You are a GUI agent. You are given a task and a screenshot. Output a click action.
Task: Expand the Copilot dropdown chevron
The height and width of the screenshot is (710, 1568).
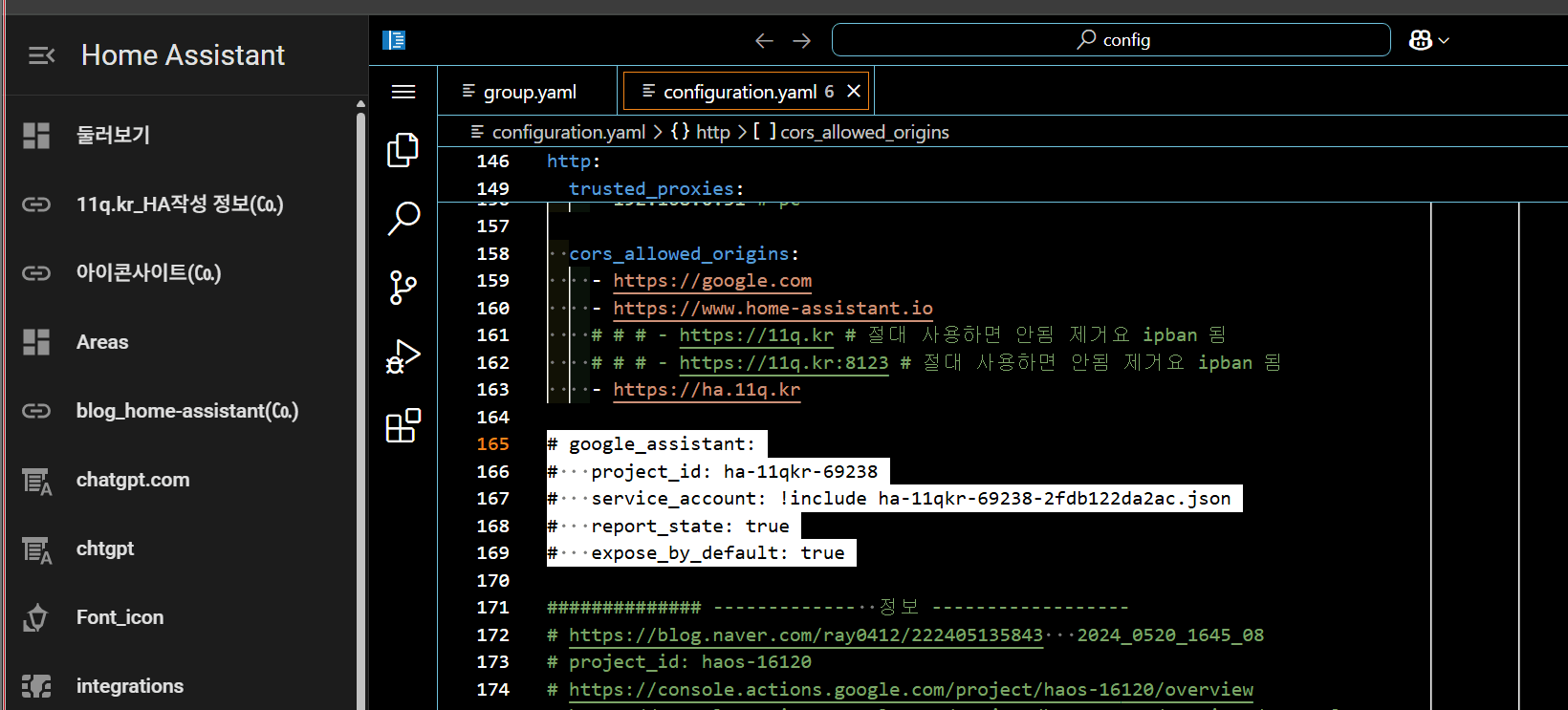[1444, 40]
